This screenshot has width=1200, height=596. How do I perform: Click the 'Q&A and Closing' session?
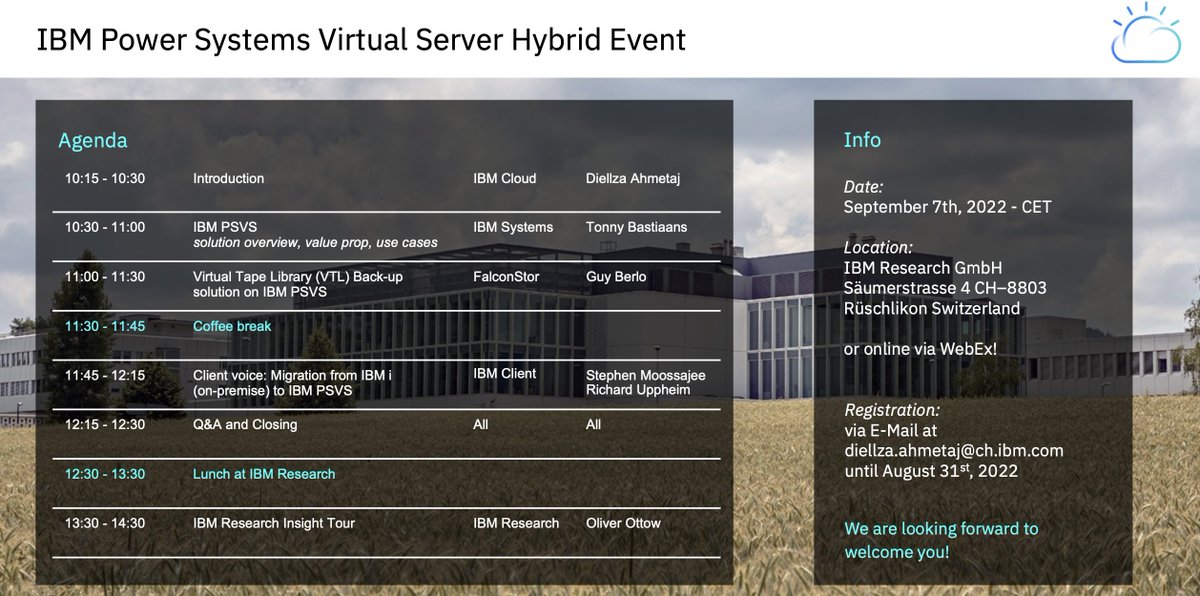(245, 424)
